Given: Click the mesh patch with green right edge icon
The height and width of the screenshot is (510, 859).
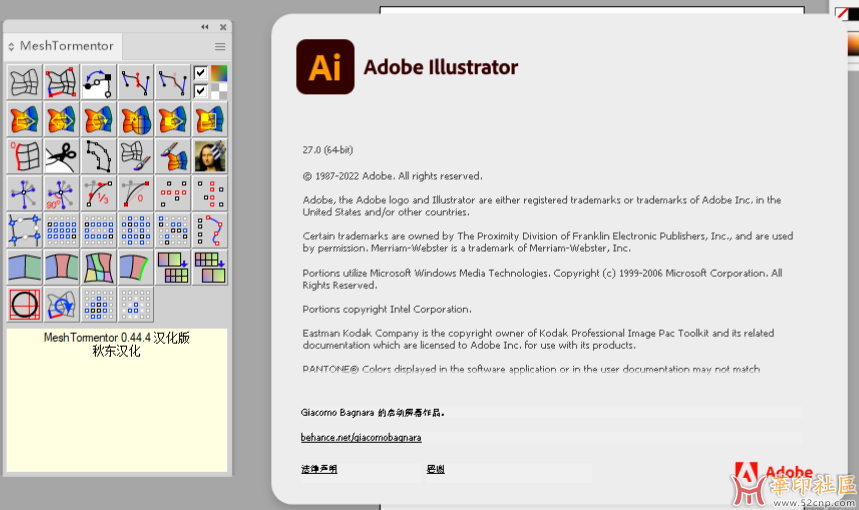Looking at the screenshot, I should click(136, 267).
